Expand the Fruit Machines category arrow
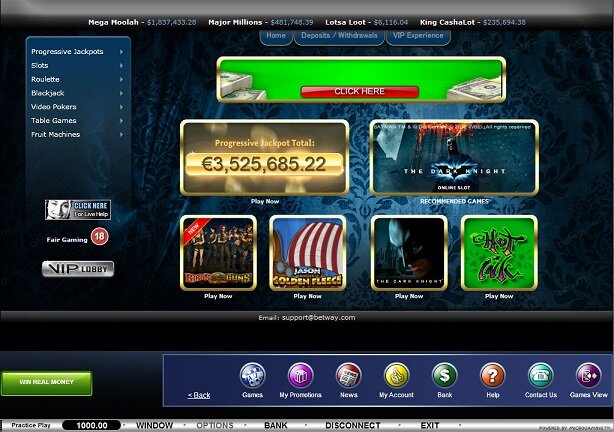The image size is (614, 432). (x=121, y=134)
